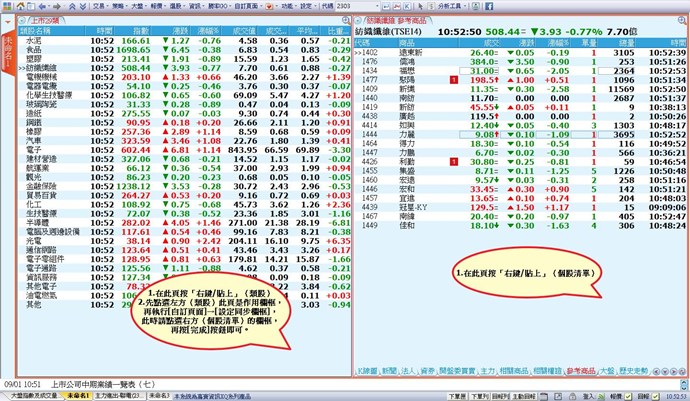Screen dimensions: 690x401
Task: Open the 交易 dropdown menu
Action: pos(101,6)
